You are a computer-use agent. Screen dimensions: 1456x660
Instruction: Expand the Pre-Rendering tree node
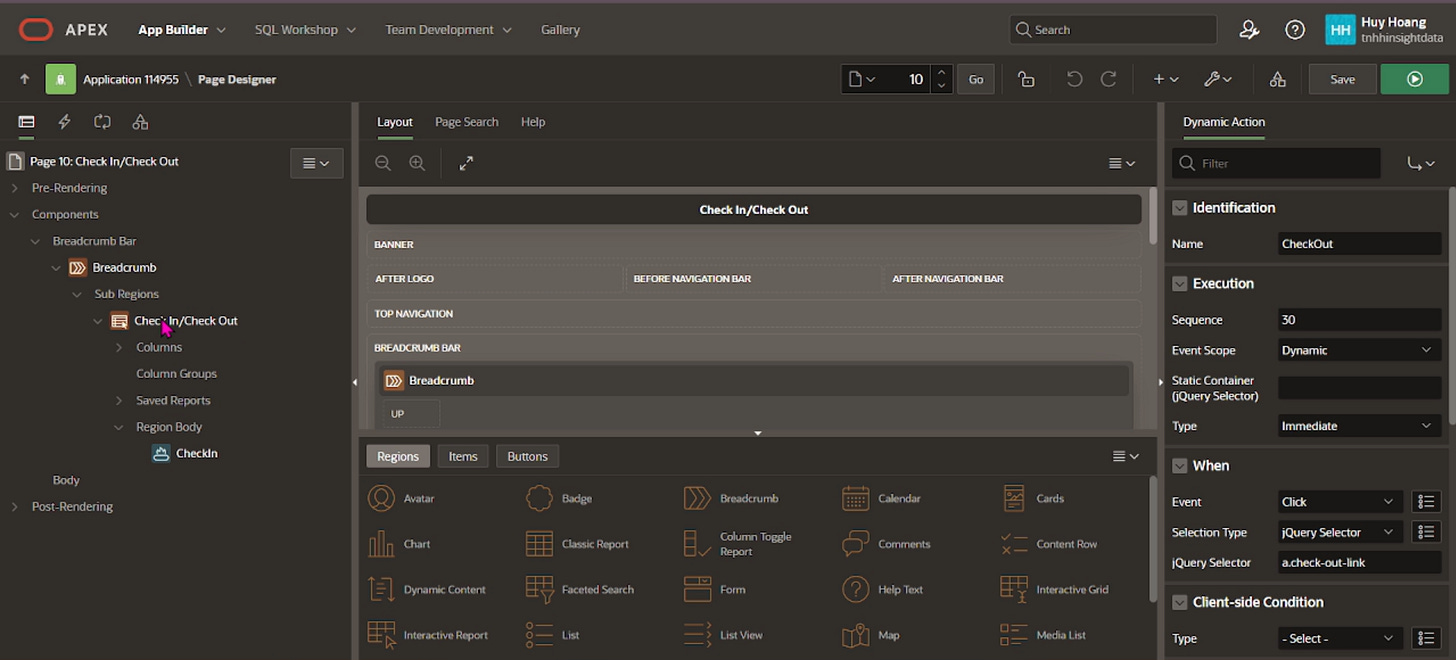tap(14, 188)
